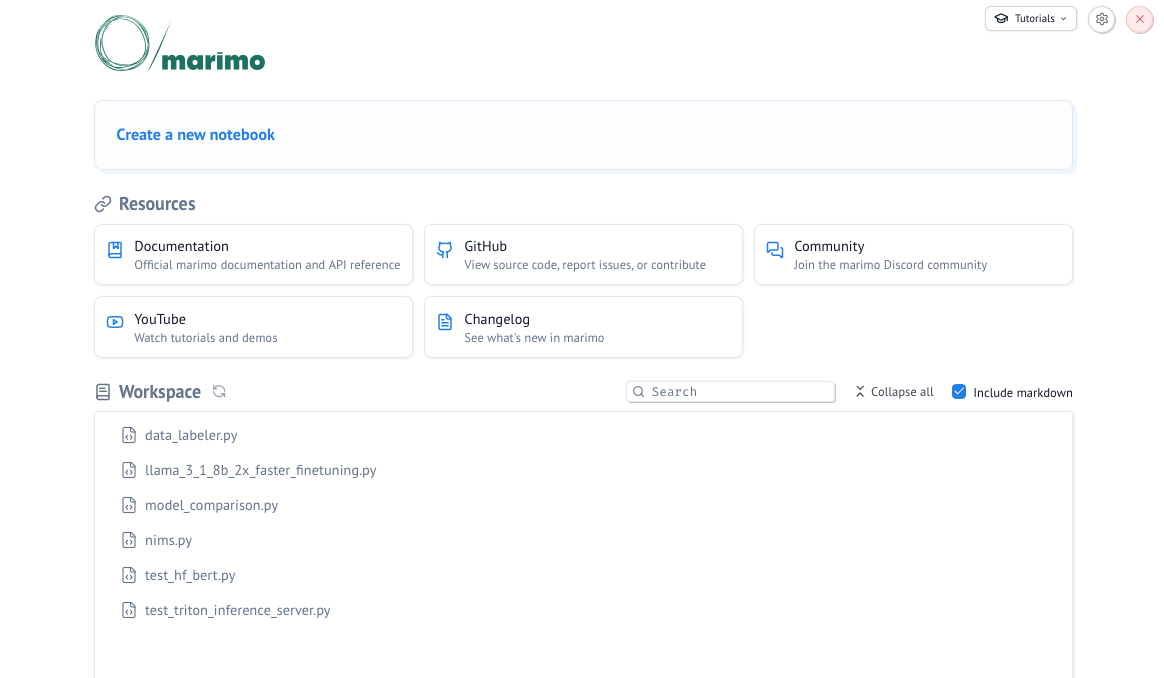Open marimo settings gear
The image size is (1164, 678).
tap(1101, 19)
